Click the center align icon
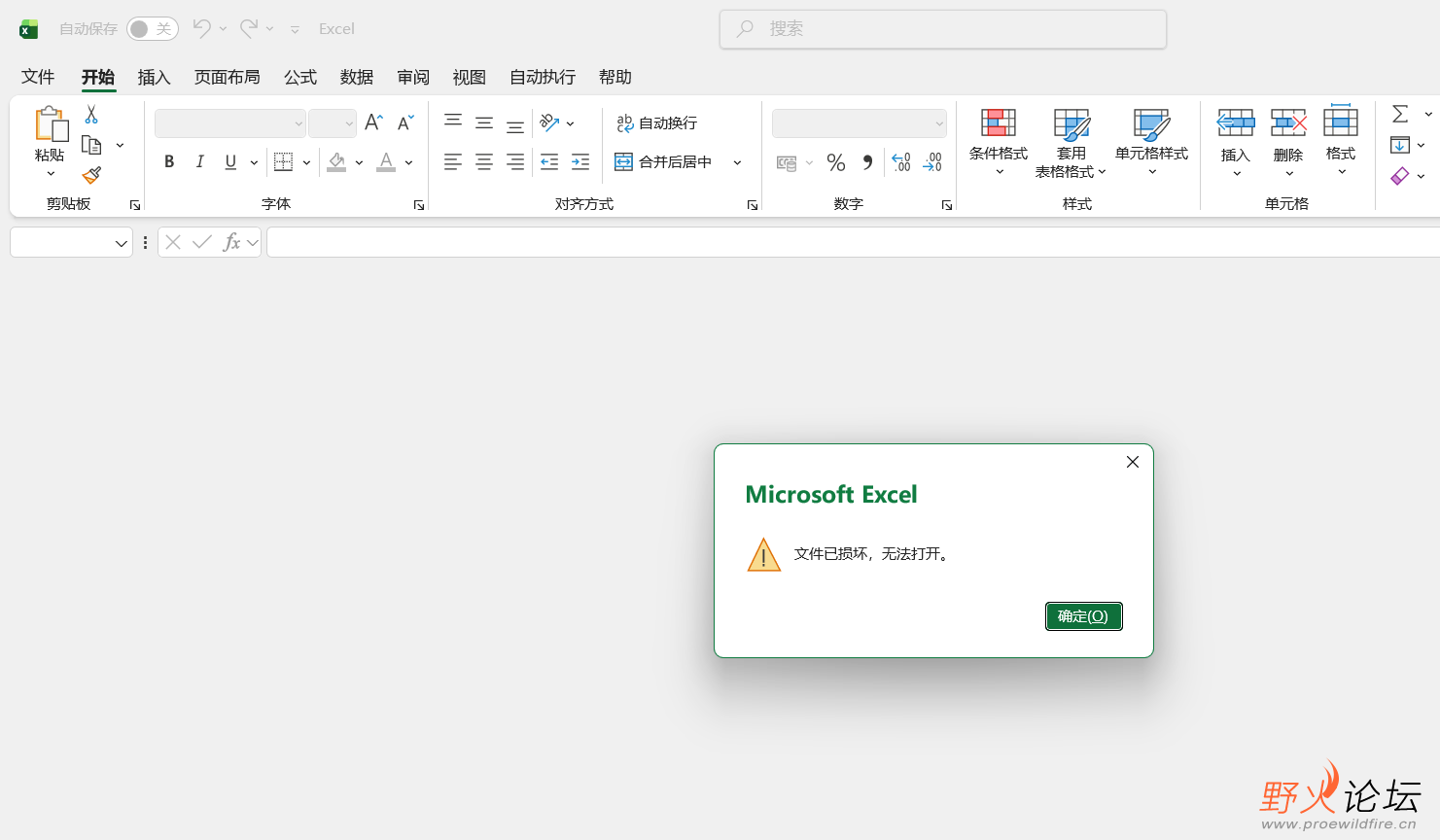 (484, 162)
